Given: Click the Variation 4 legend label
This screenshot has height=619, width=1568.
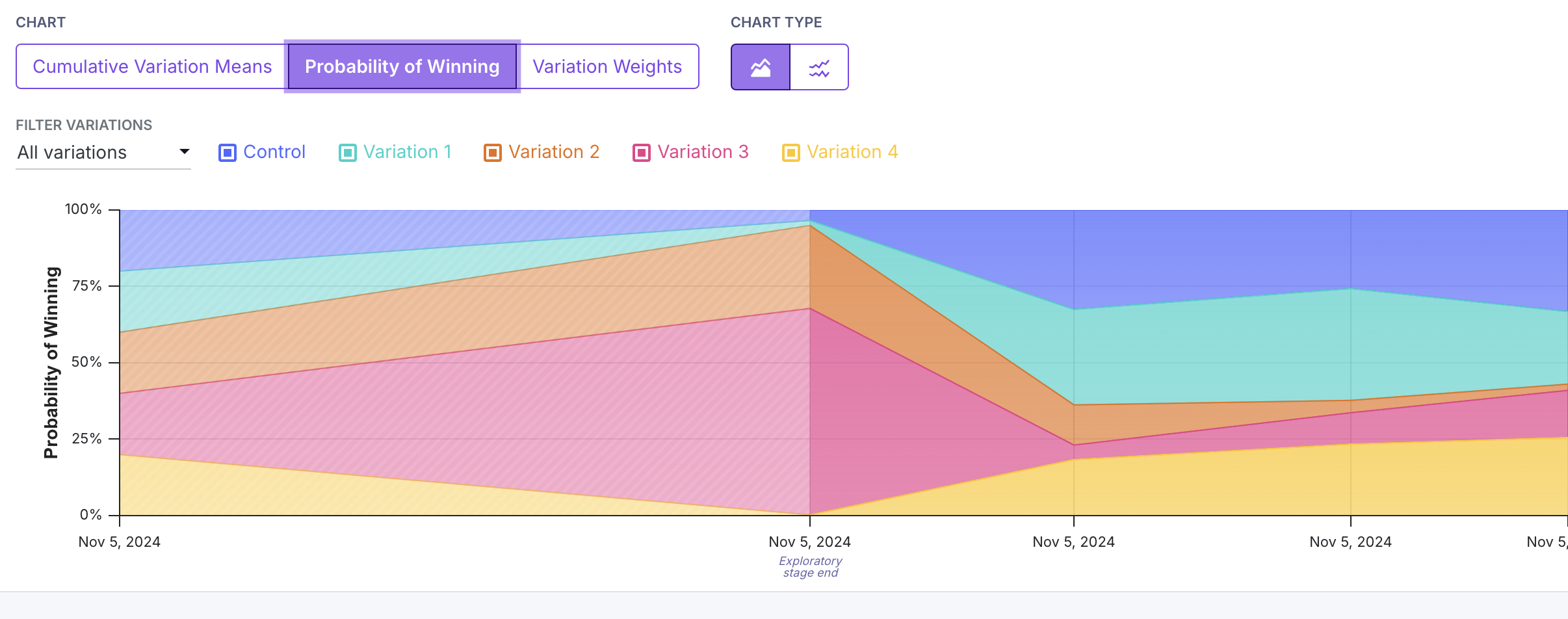Looking at the screenshot, I should click(x=852, y=152).
